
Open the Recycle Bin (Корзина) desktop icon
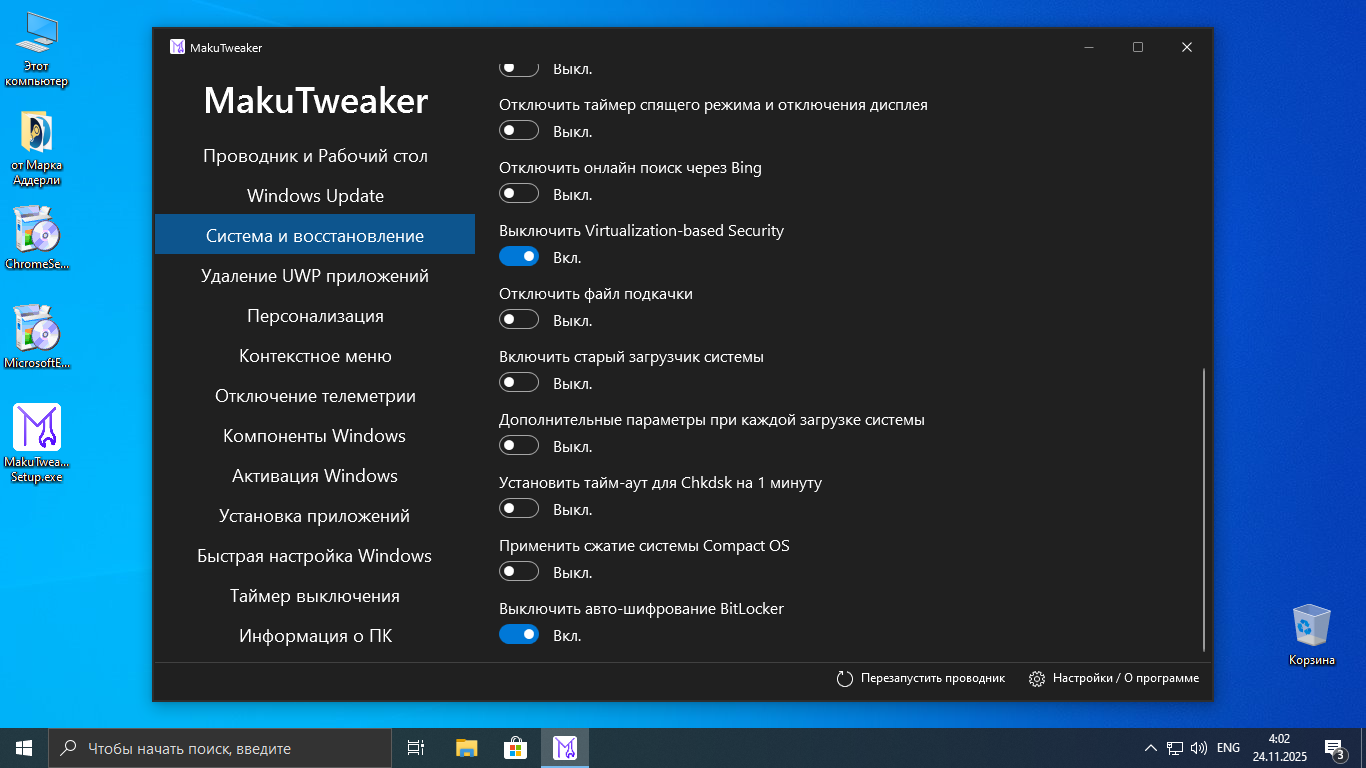click(x=1311, y=626)
